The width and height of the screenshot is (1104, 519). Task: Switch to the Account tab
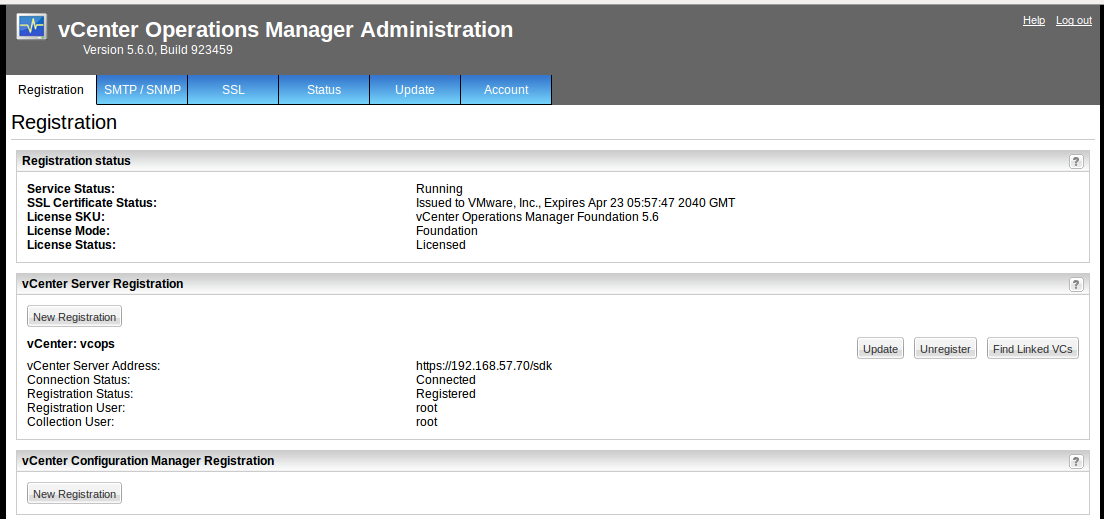coord(506,90)
